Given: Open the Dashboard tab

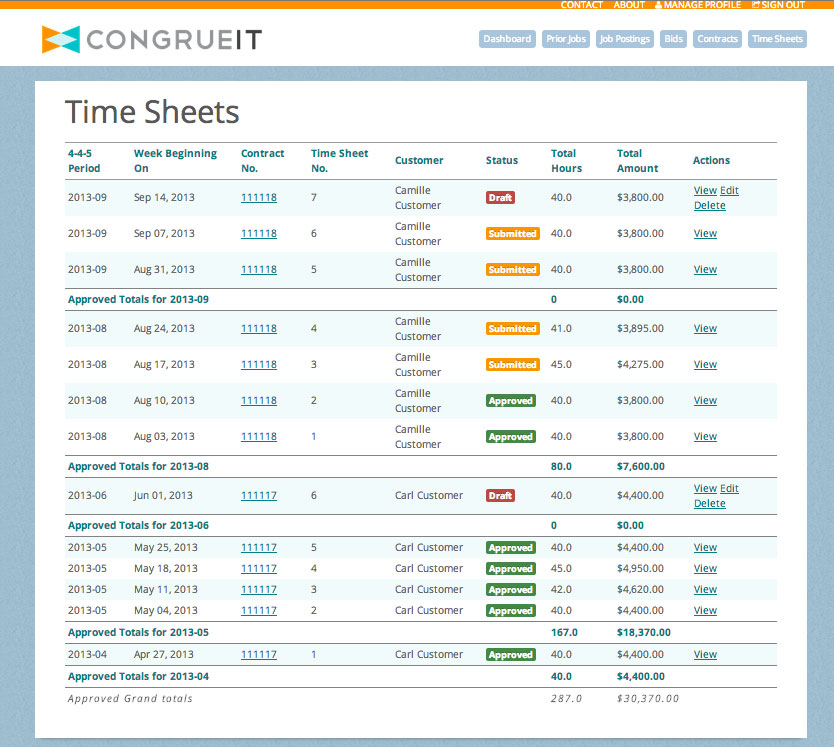Looking at the screenshot, I should (x=507, y=39).
